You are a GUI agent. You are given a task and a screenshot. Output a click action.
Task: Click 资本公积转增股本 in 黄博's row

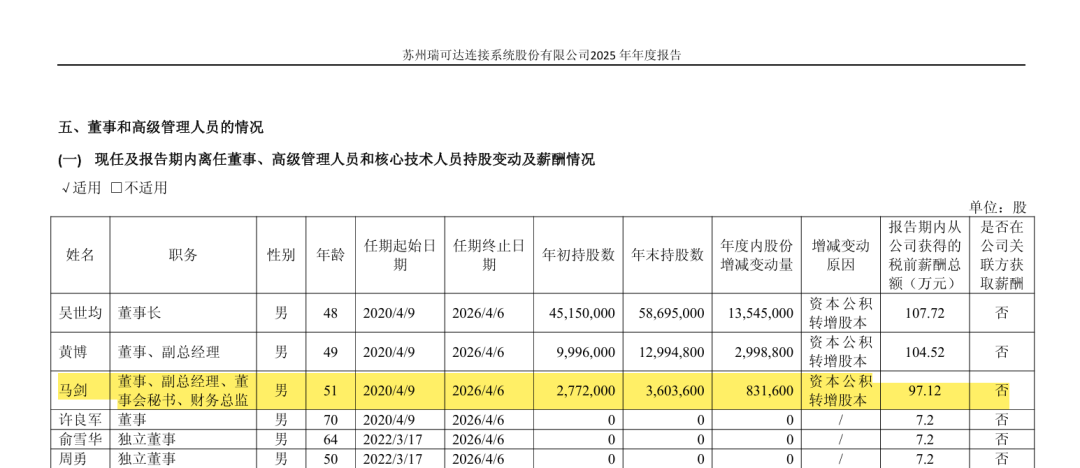[841, 352]
